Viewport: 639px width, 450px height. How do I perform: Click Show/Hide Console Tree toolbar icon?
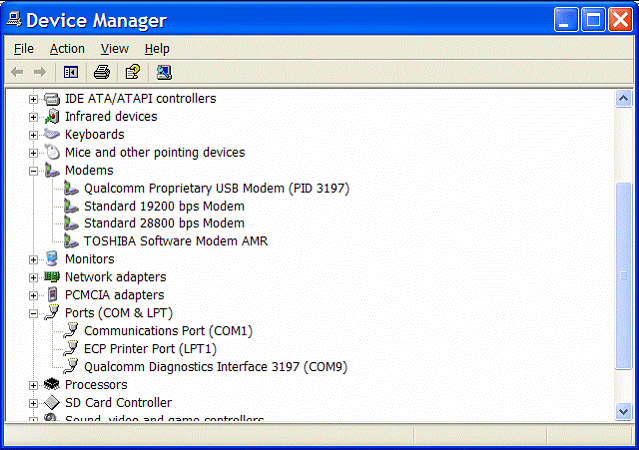(70, 72)
